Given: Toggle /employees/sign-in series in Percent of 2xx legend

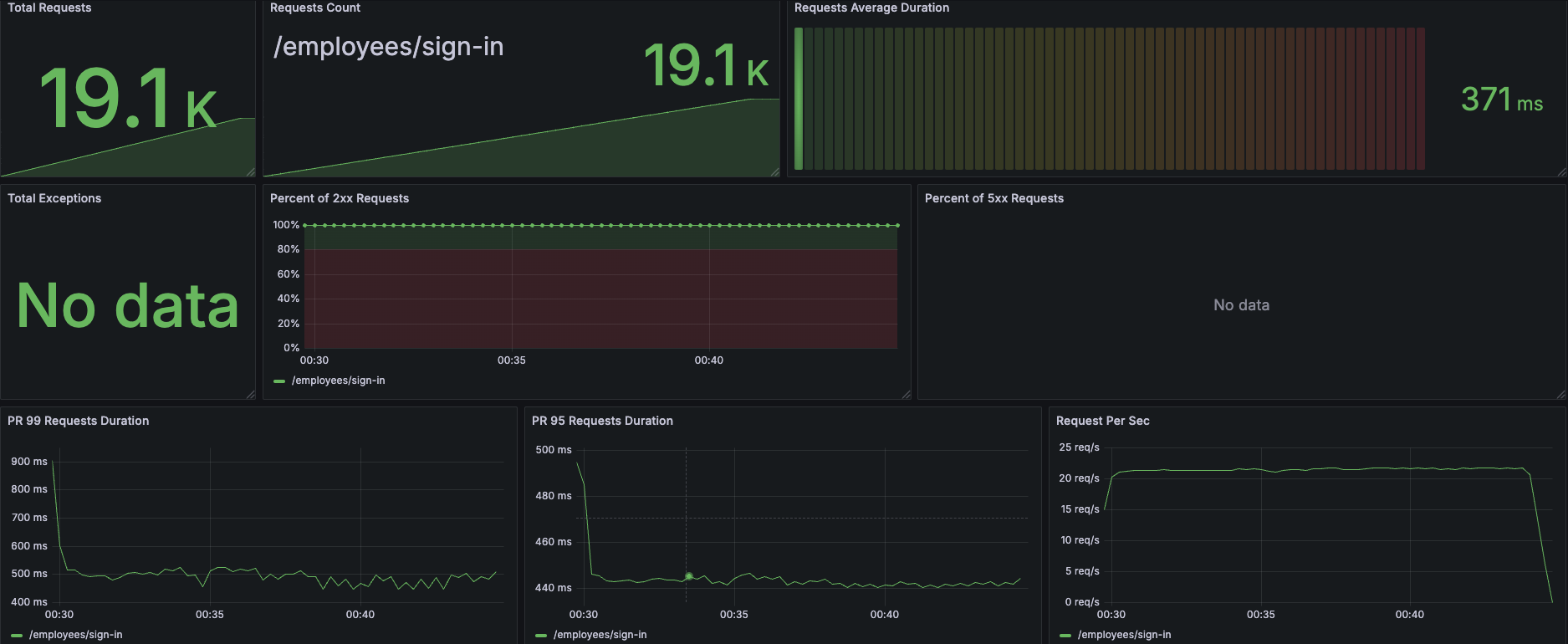Looking at the screenshot, I should pos(338,381).
